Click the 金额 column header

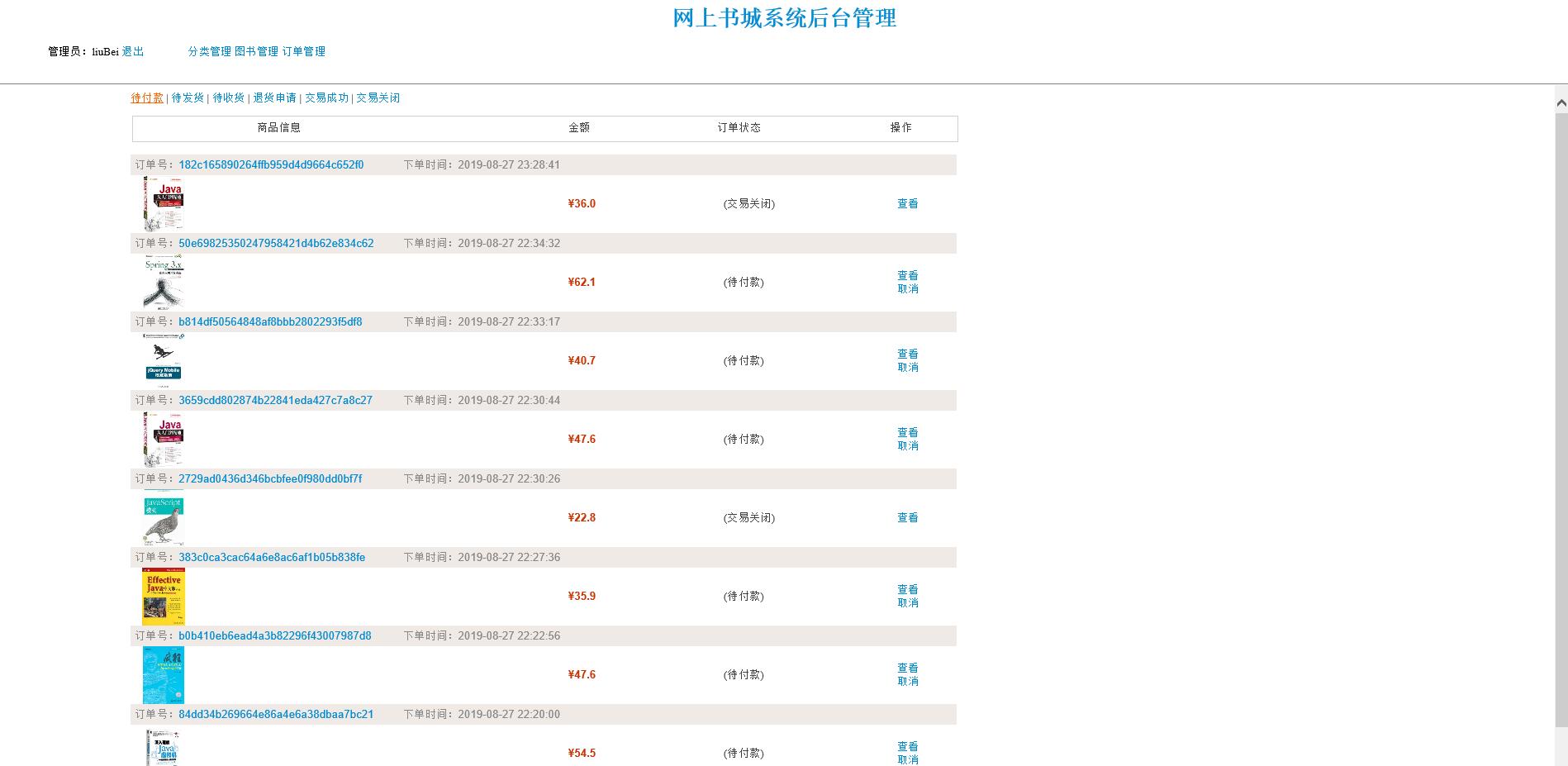579,127
